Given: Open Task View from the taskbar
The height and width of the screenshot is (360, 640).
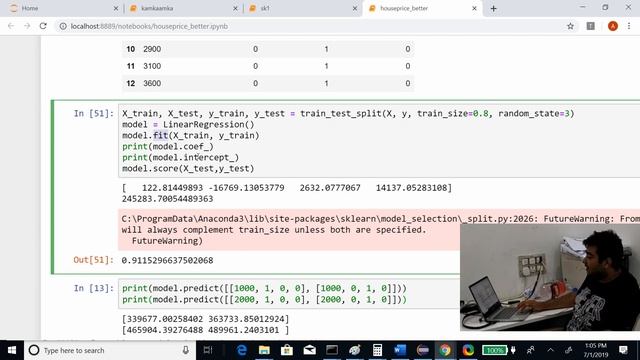Looking at the screenshot, I should [x=208, y=350].
